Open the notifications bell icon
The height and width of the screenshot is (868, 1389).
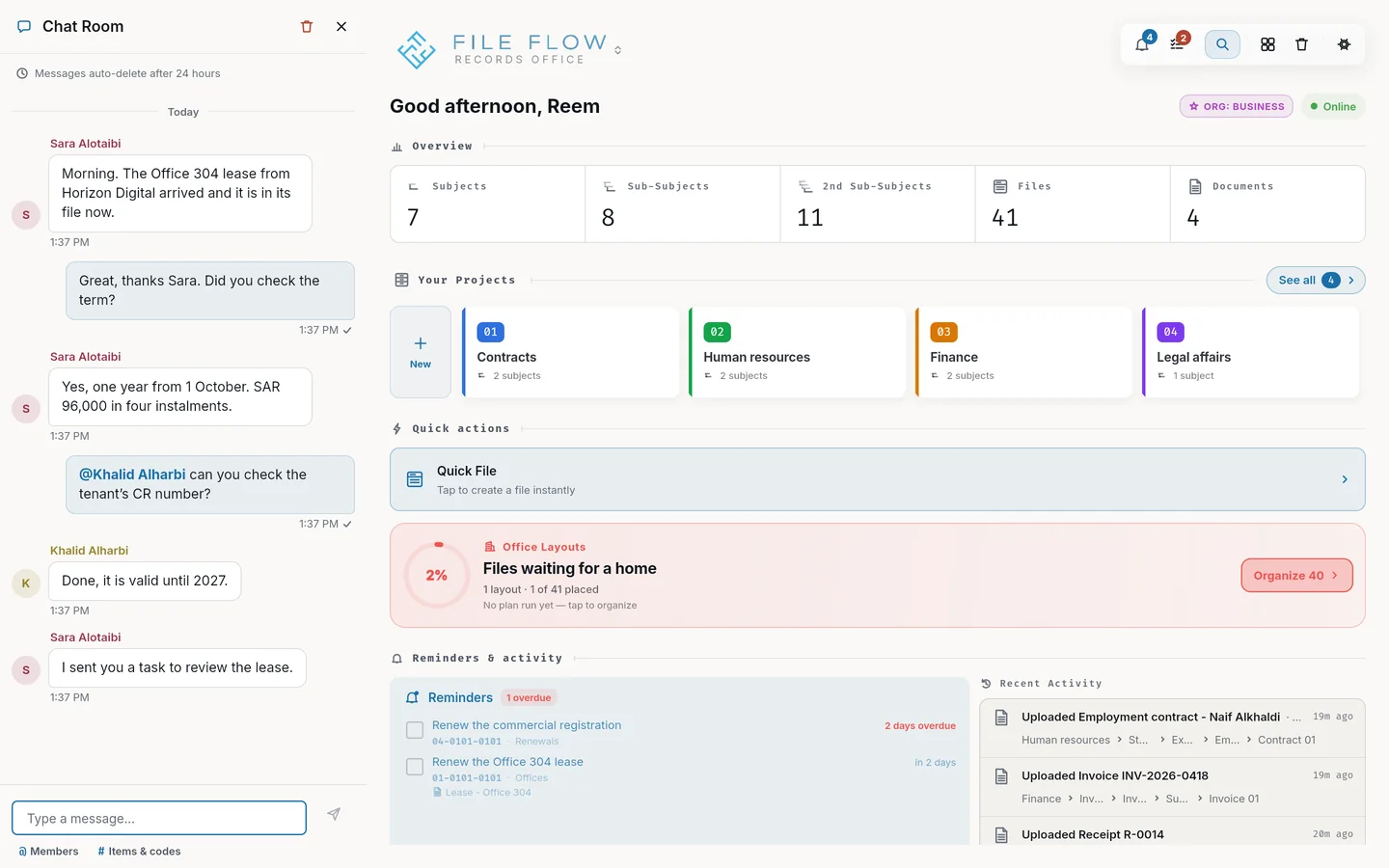click(1143, 44)
